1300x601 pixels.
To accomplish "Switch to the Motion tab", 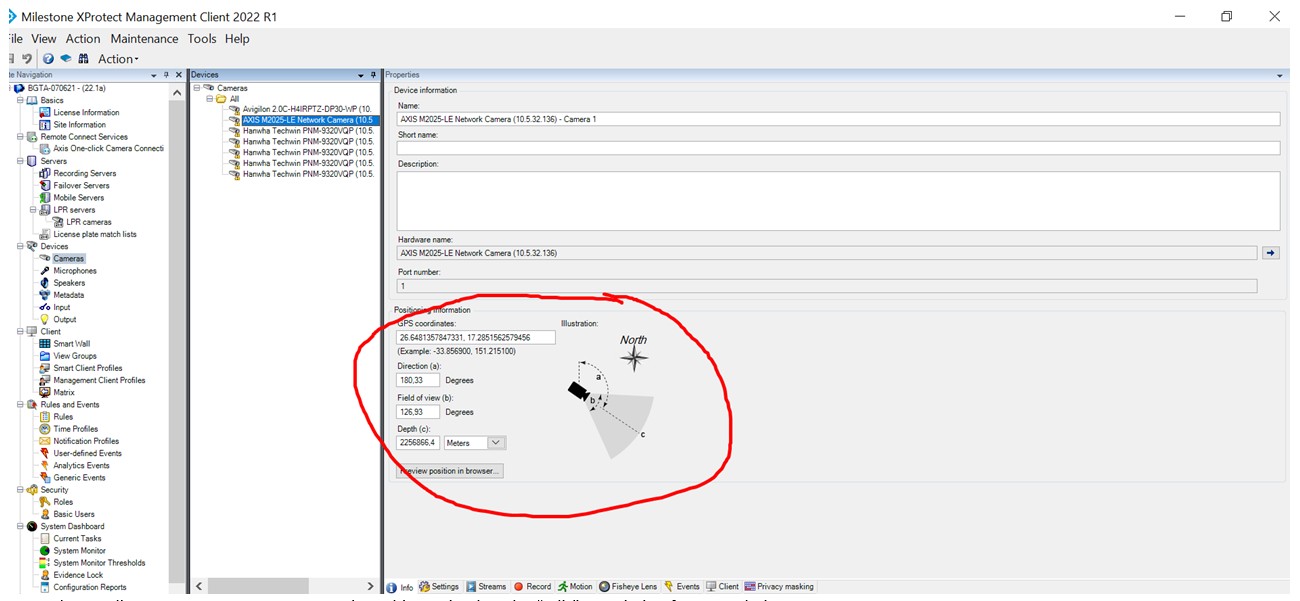I will pyautogui.click(x=577, y=586).
